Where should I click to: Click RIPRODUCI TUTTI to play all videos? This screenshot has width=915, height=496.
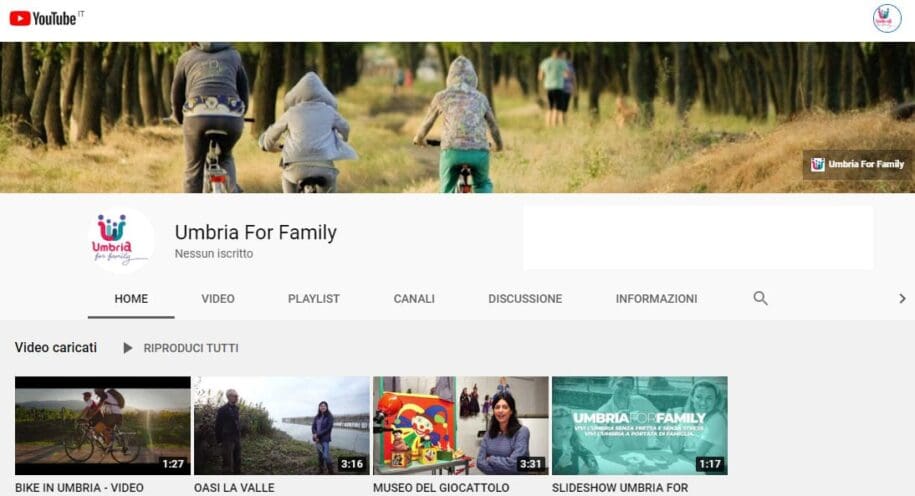pyautogui.click(x=191, y=348)
